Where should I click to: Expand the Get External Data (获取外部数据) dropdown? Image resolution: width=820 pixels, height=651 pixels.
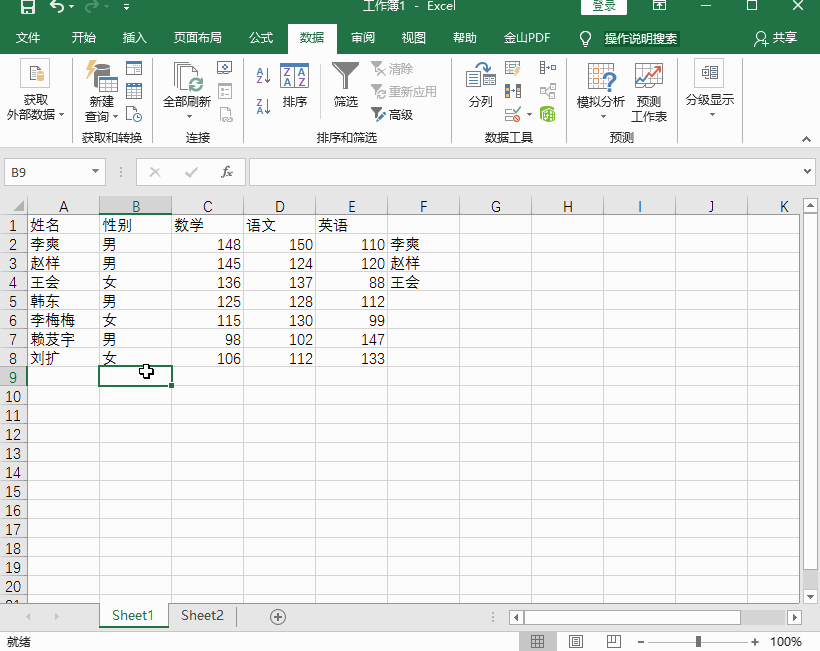pos(36,115)
